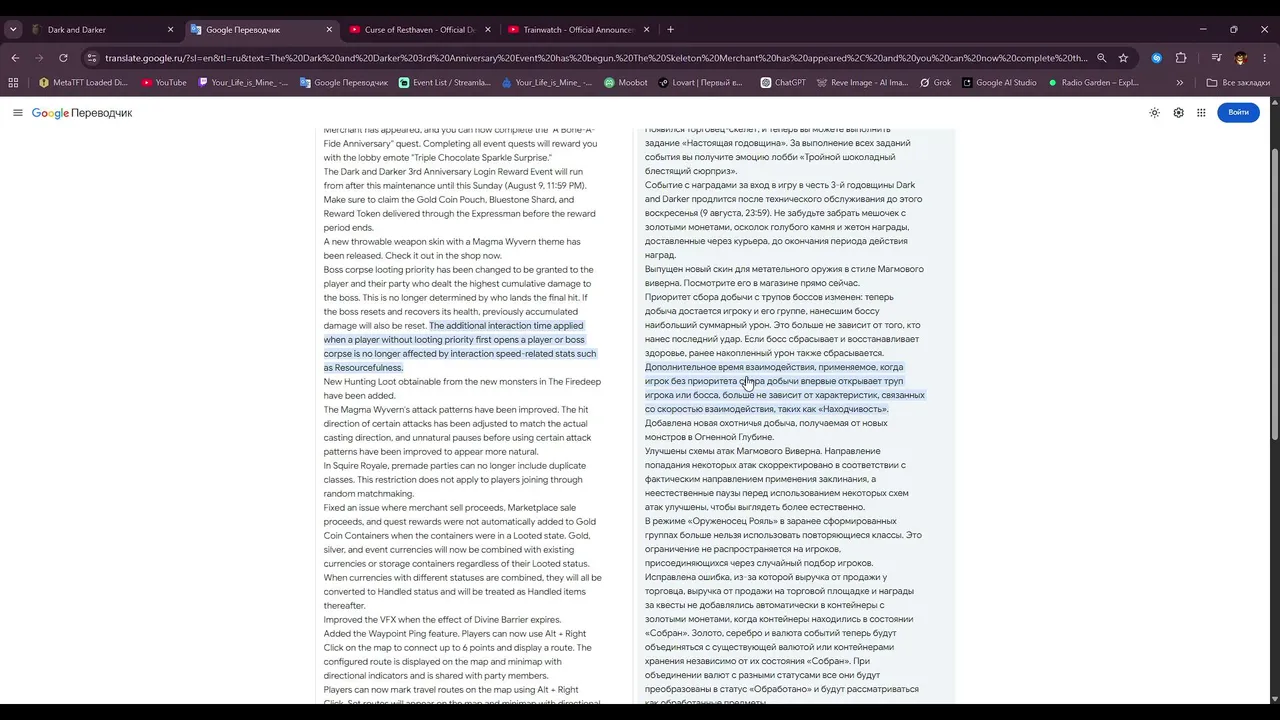This screenshot has width=1280, height=720.
Task: Click the translate.google.ru address bar URL
Action: click(596, 58)
